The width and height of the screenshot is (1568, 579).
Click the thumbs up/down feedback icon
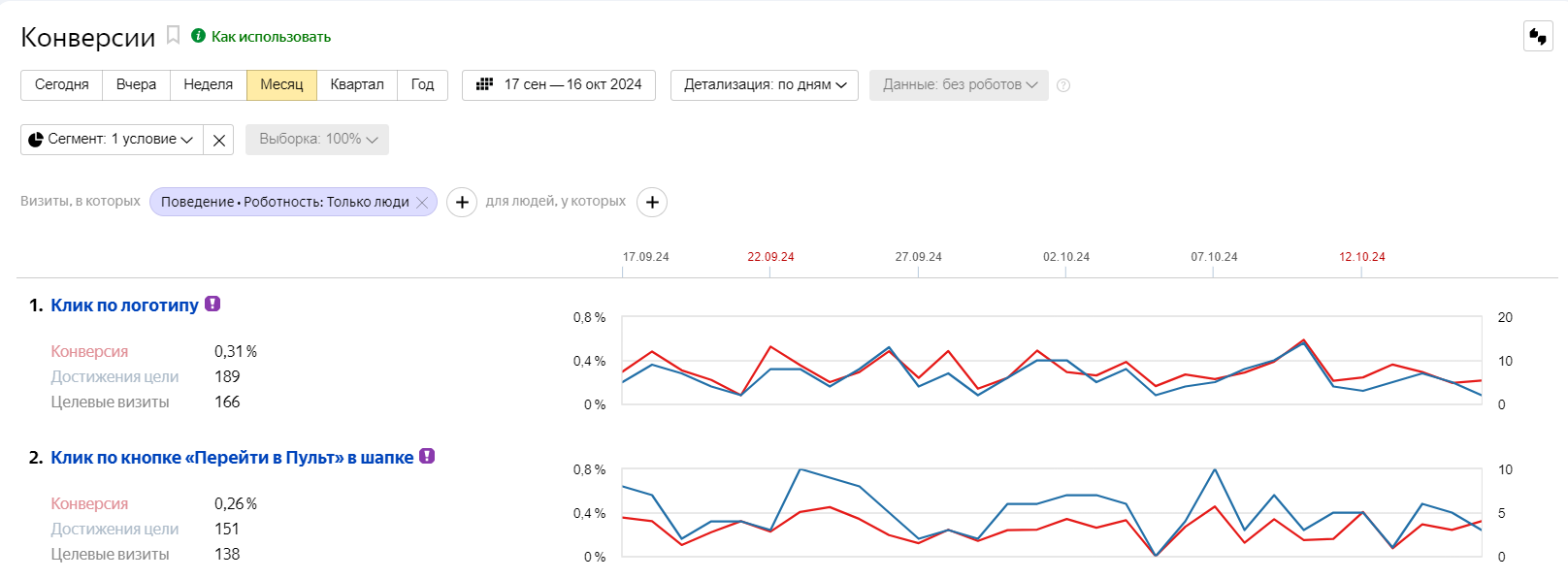click(1538, 36)
